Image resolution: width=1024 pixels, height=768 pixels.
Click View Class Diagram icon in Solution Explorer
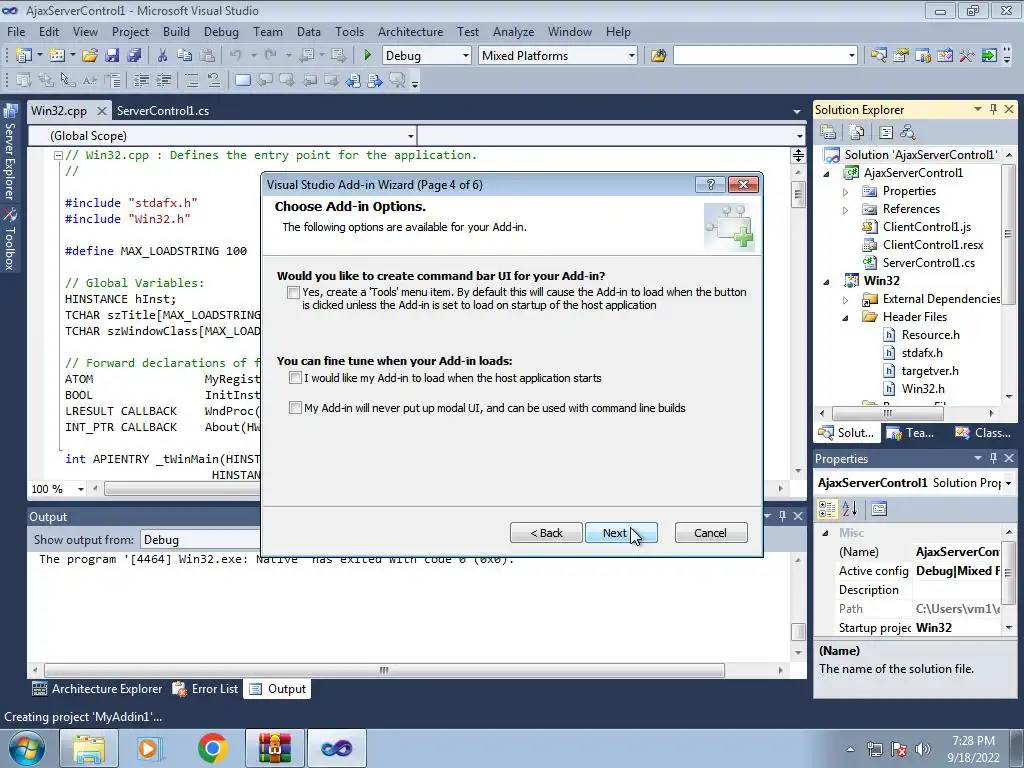point(908,132)
